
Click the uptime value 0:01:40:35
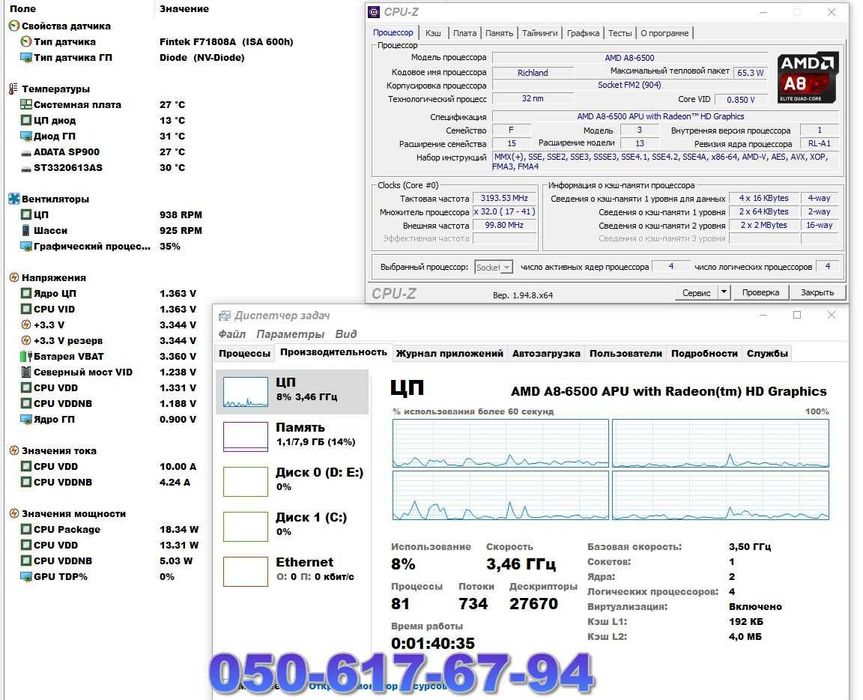433,643
